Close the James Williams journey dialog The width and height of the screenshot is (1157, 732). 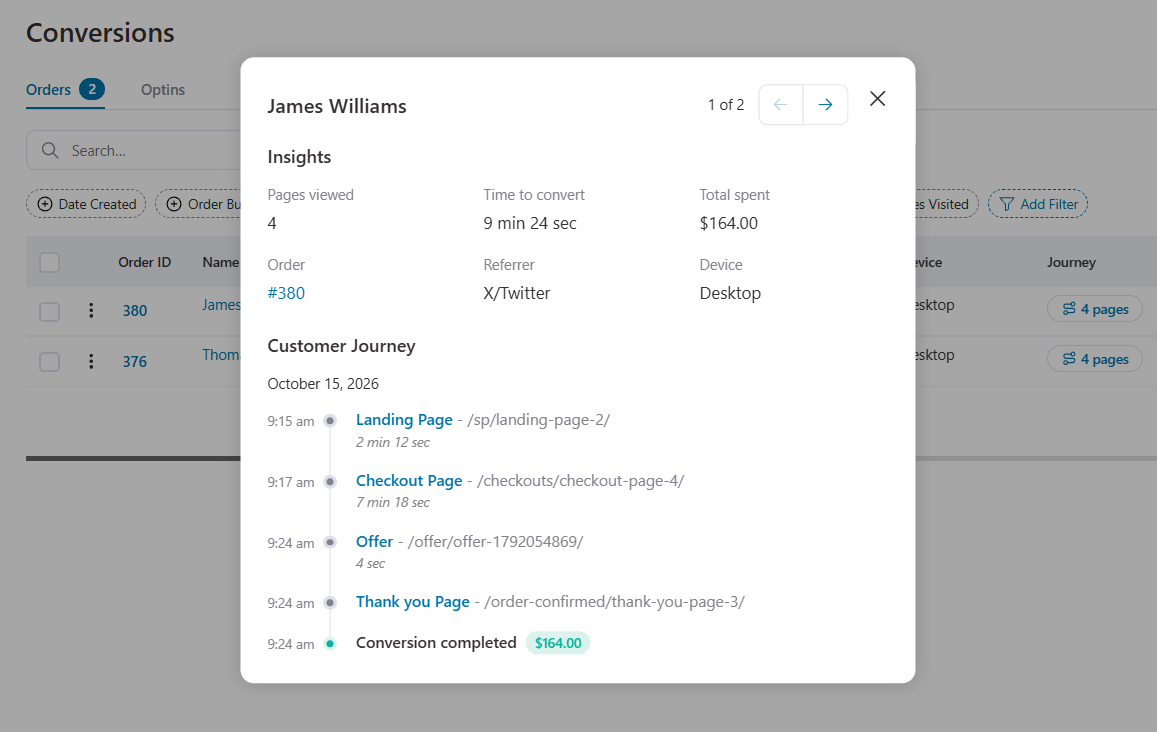coord(877,99)
